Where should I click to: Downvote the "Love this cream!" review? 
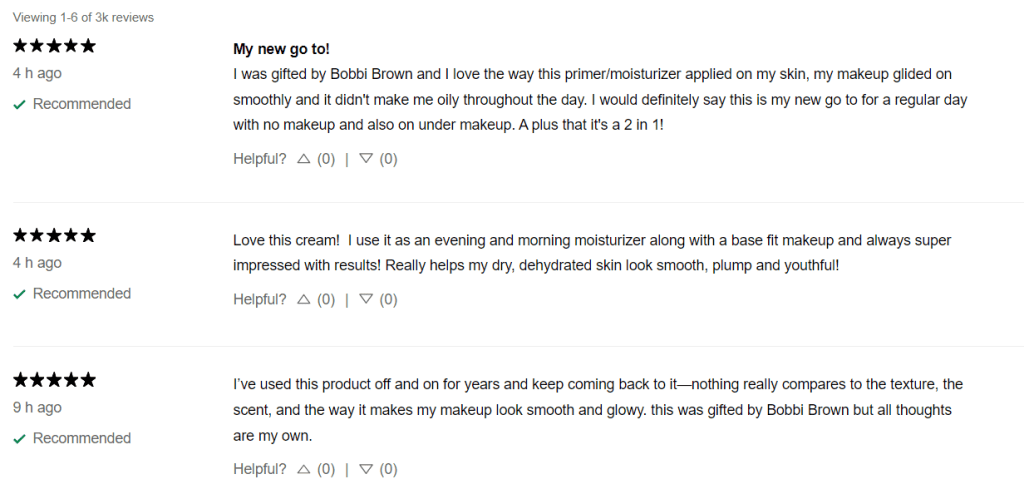366,299
